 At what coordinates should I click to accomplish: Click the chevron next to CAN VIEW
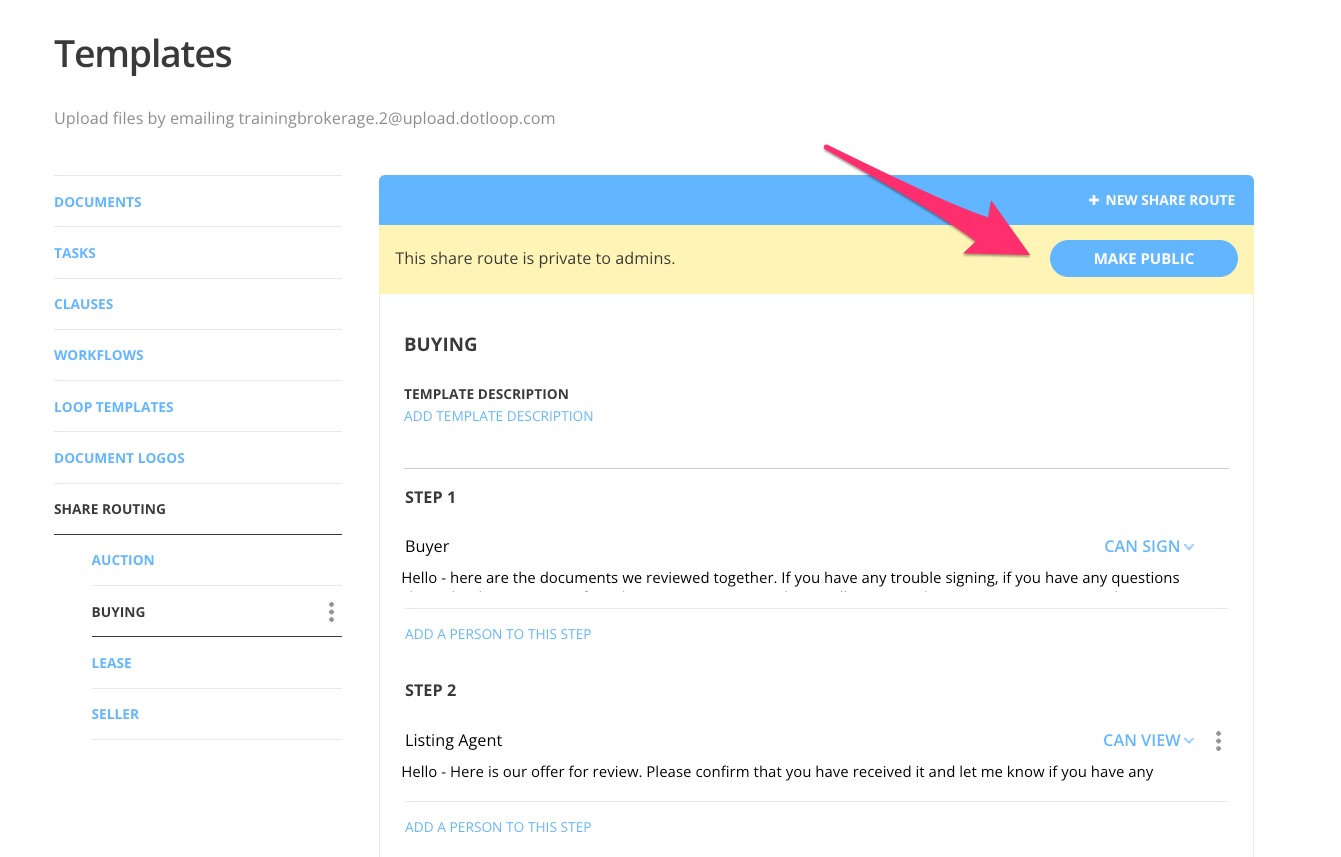1188,741
